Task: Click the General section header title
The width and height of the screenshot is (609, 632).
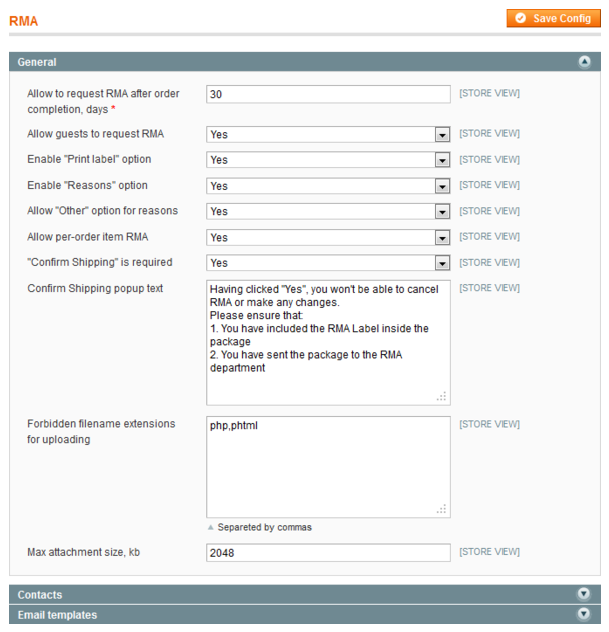Action: [37, 62]
